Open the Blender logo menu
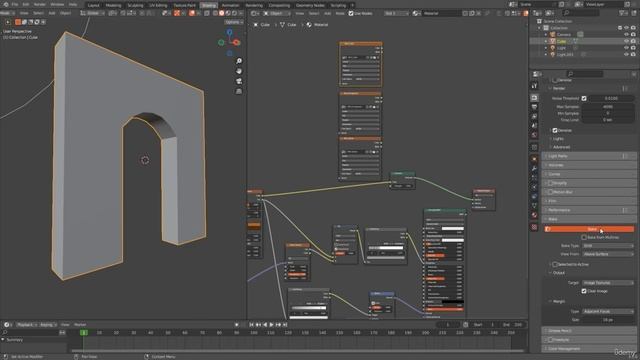 pos(6,4)
